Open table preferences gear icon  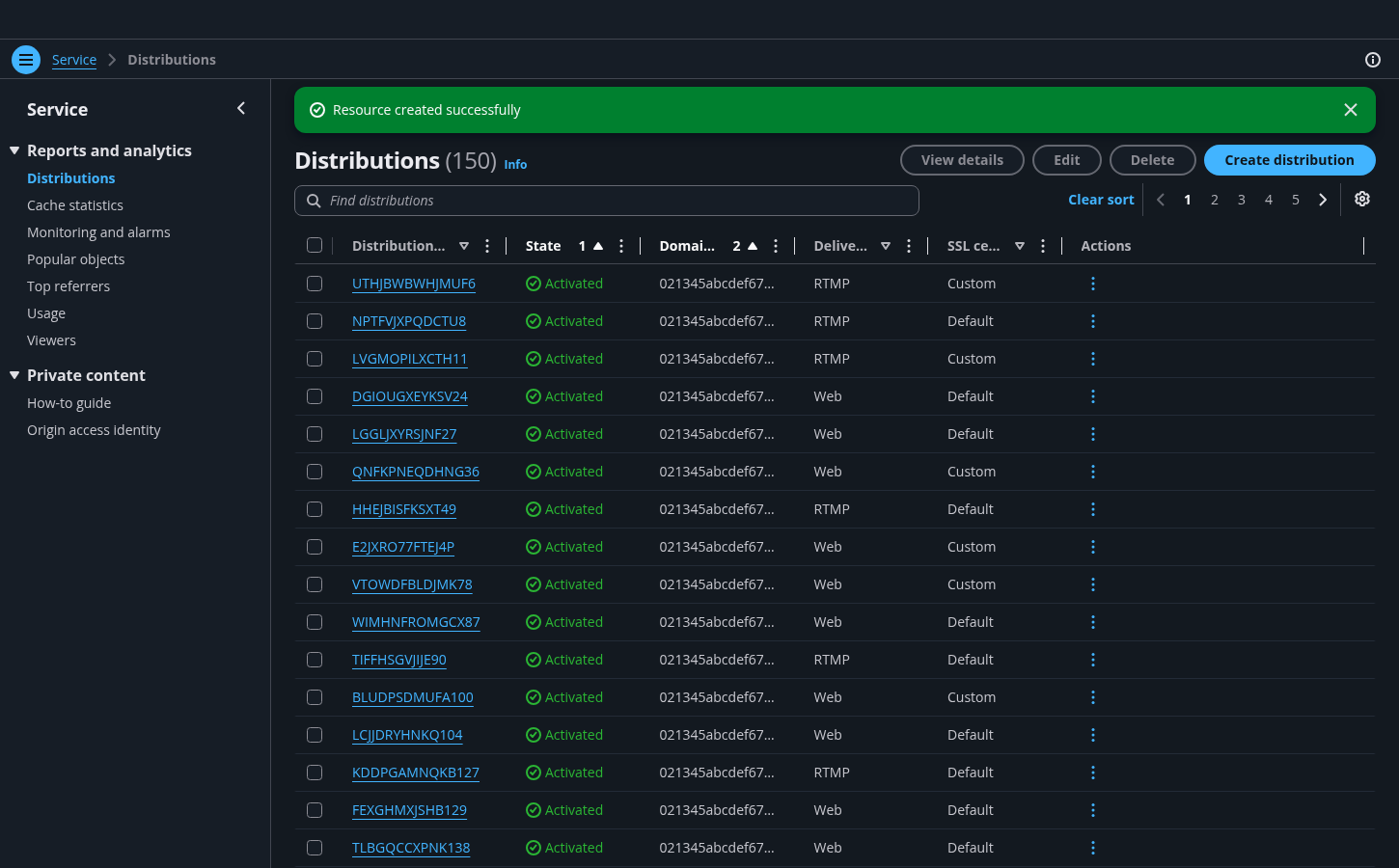1362,199
